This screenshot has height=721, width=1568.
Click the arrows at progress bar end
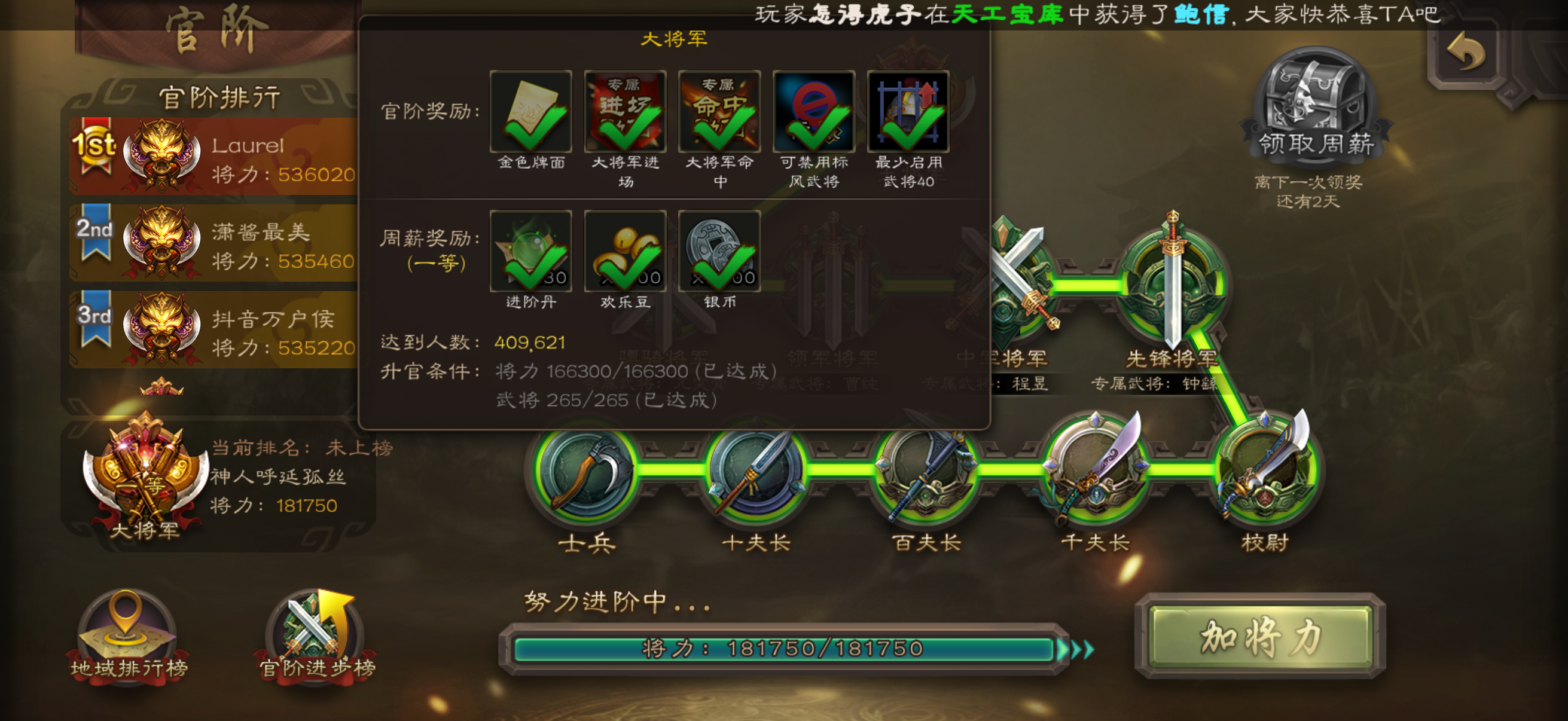point(1076,649)
